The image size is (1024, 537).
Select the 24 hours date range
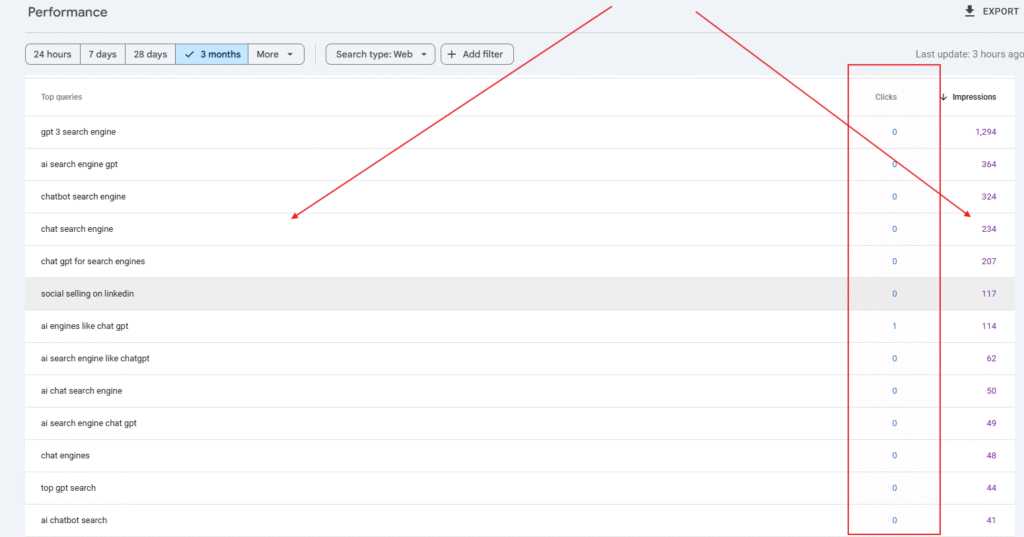(52, 54)
